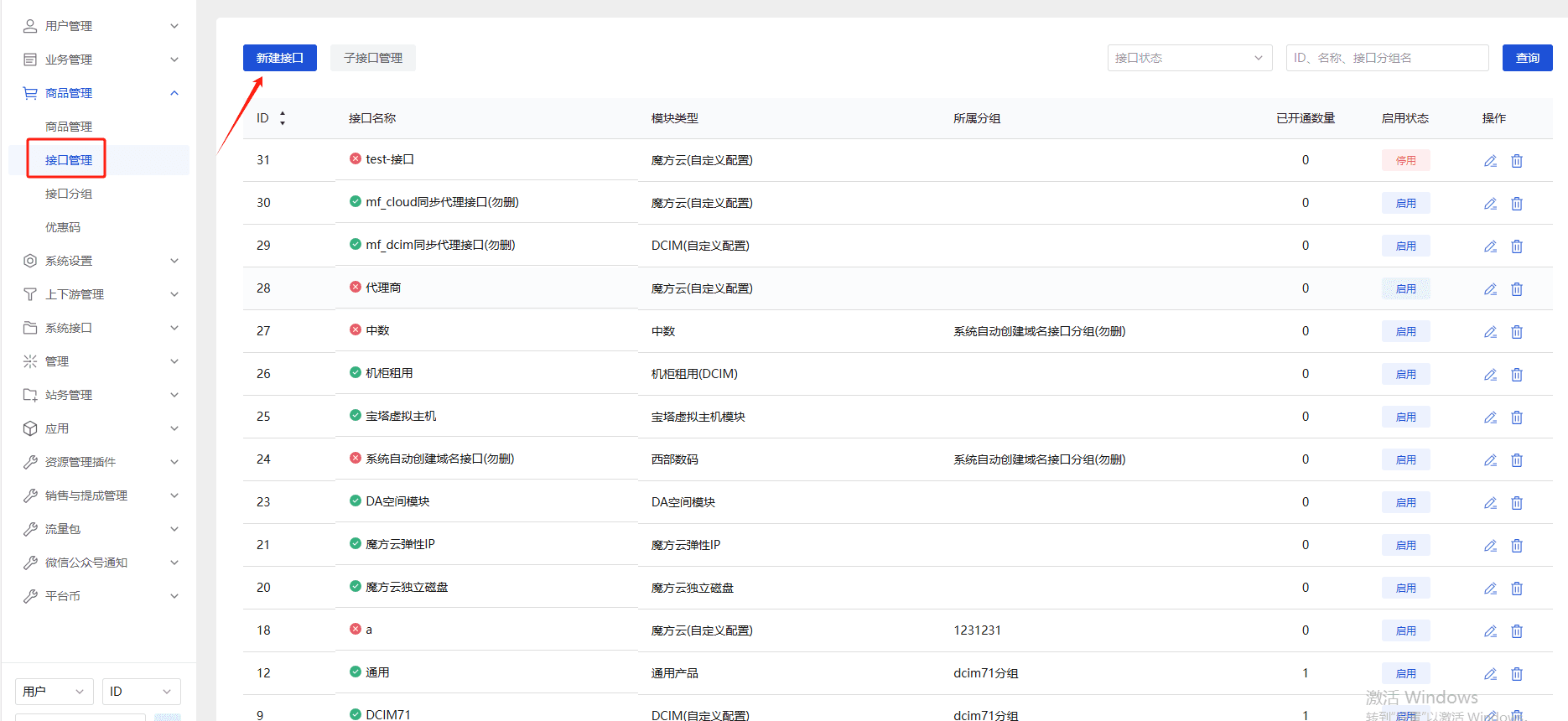The image size is (1568, 721).
Task: Toggle 停用 status on test-接口 row
Action: [1406, 160]
